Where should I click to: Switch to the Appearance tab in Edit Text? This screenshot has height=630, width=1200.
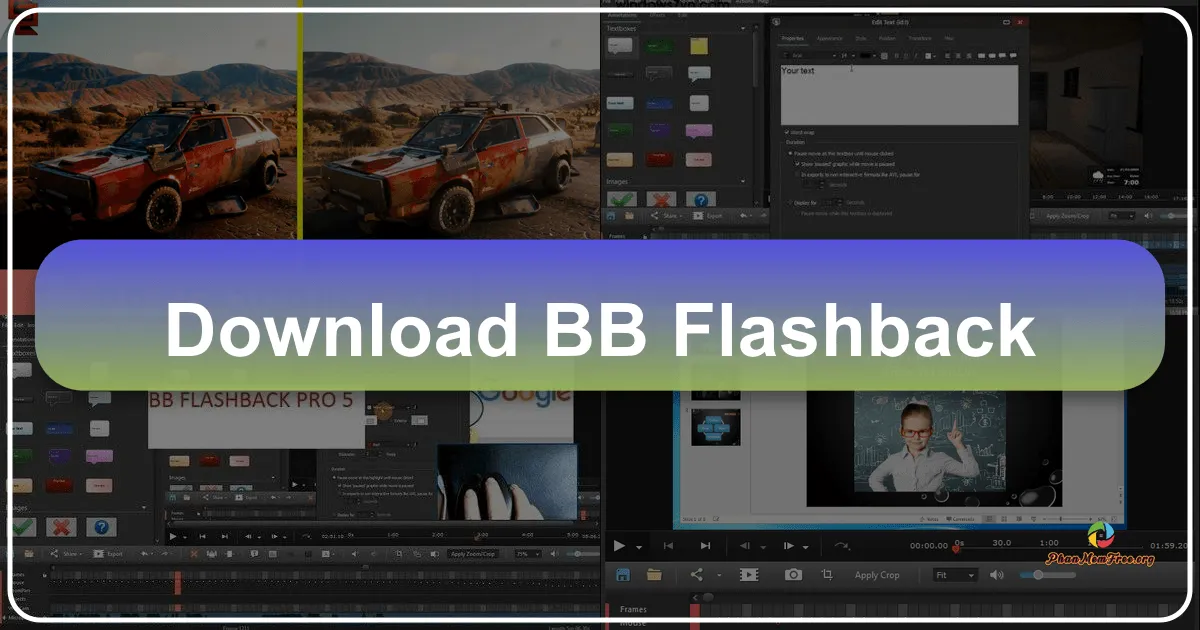click(830, 39)
